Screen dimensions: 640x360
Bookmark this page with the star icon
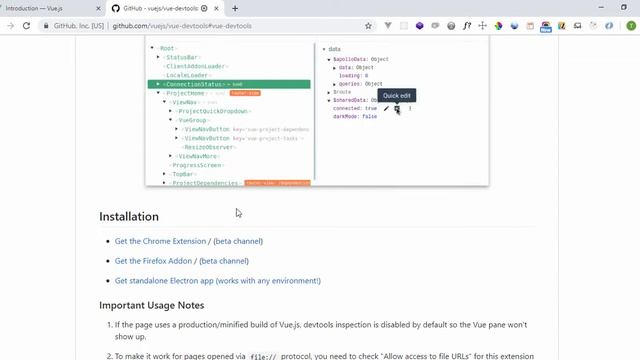tap(368, 26)
